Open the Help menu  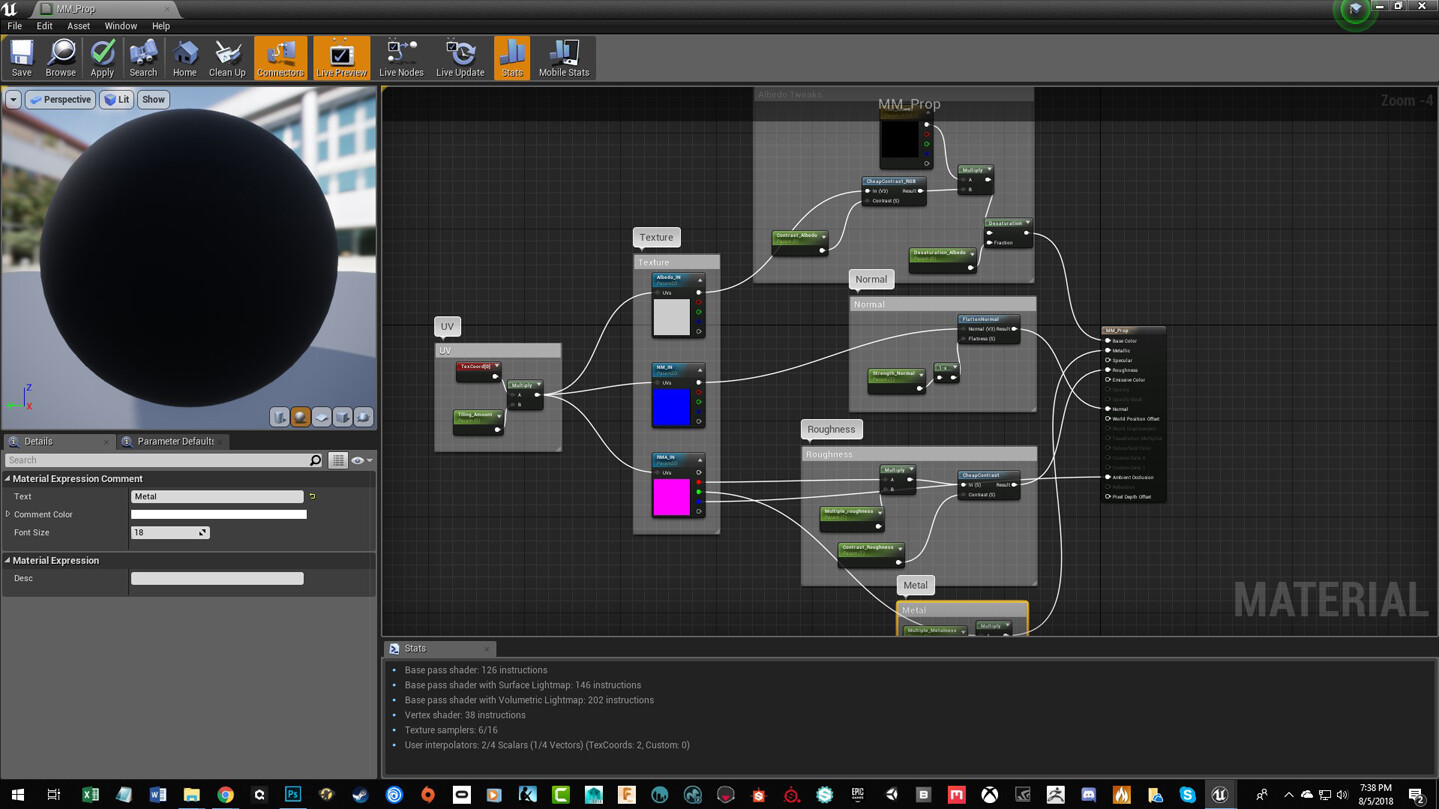[x=161, y=26]
